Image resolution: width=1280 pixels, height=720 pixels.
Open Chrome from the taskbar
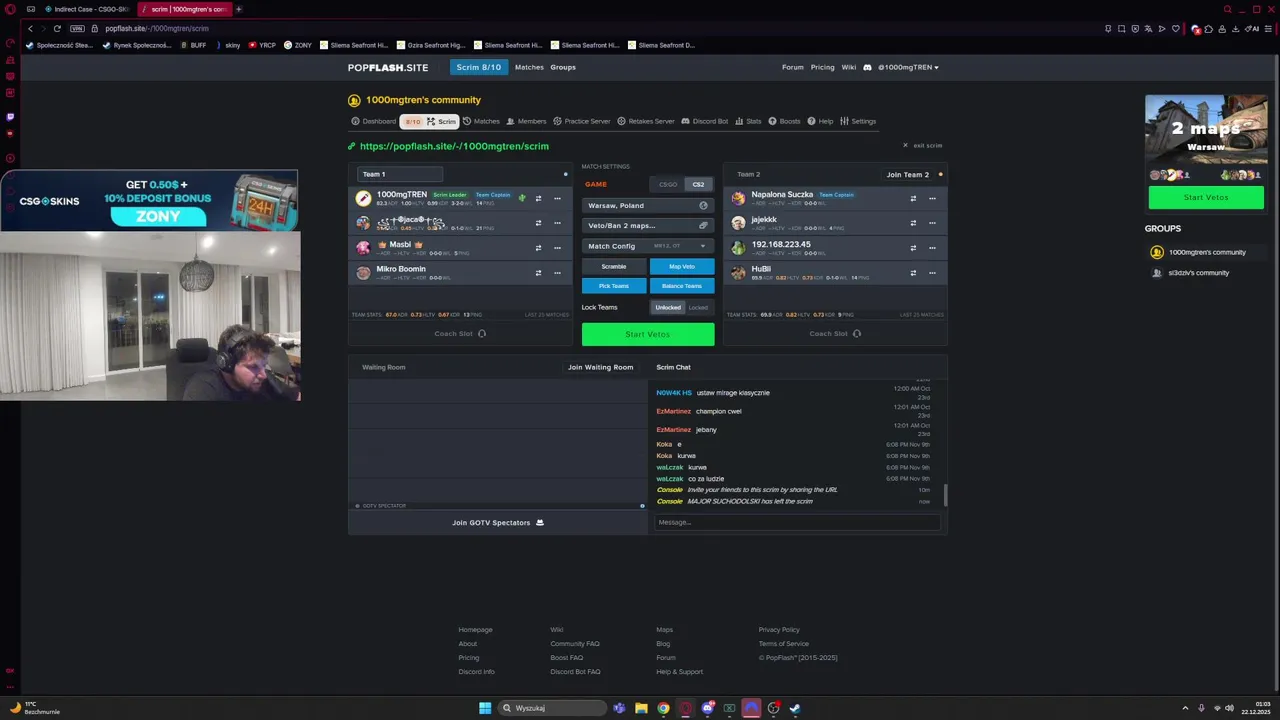663,708
